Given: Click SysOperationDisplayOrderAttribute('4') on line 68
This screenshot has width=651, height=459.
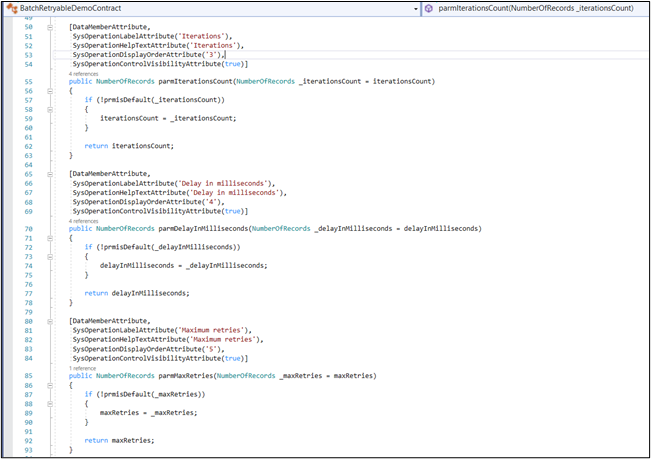Looking at the screenshot, I should (x=147, y=202).
